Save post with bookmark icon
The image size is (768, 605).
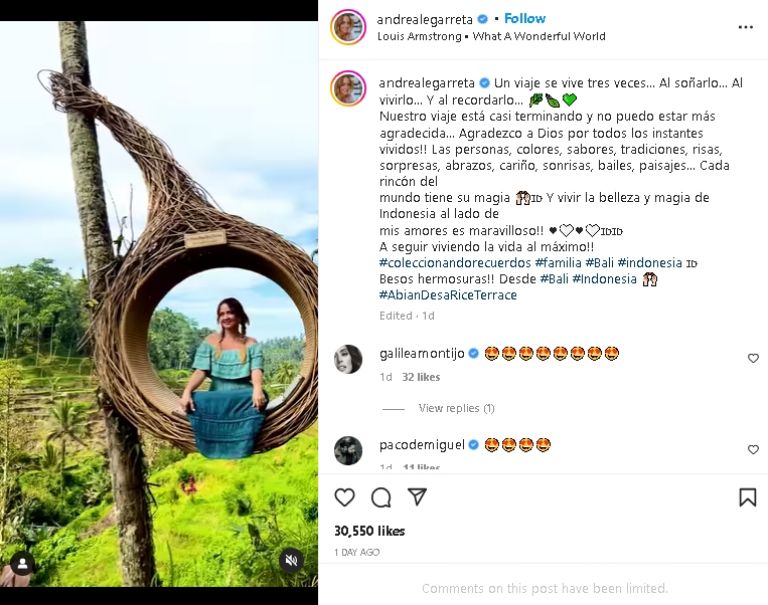click(x=747, y=497)
